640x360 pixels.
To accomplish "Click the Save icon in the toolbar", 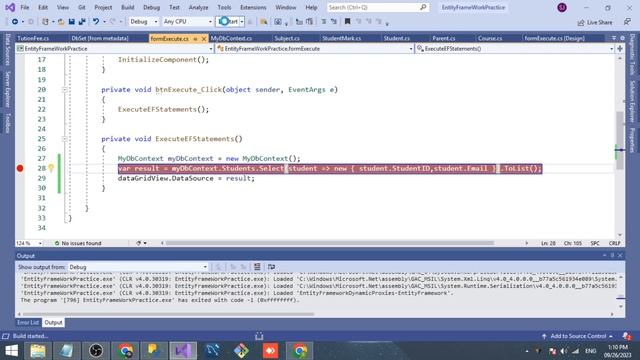I will point(71,22).
